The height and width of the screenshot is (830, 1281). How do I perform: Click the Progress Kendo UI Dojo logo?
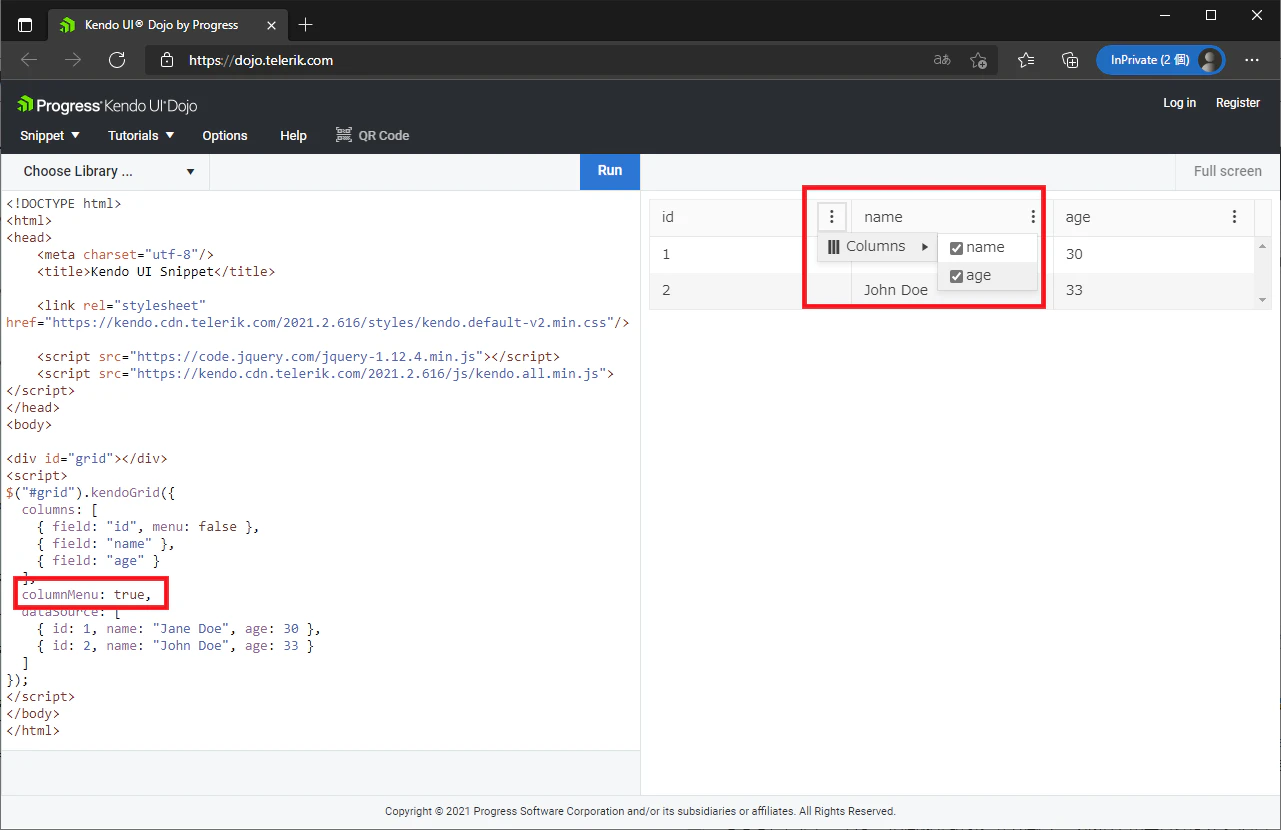tap(107, 105)
